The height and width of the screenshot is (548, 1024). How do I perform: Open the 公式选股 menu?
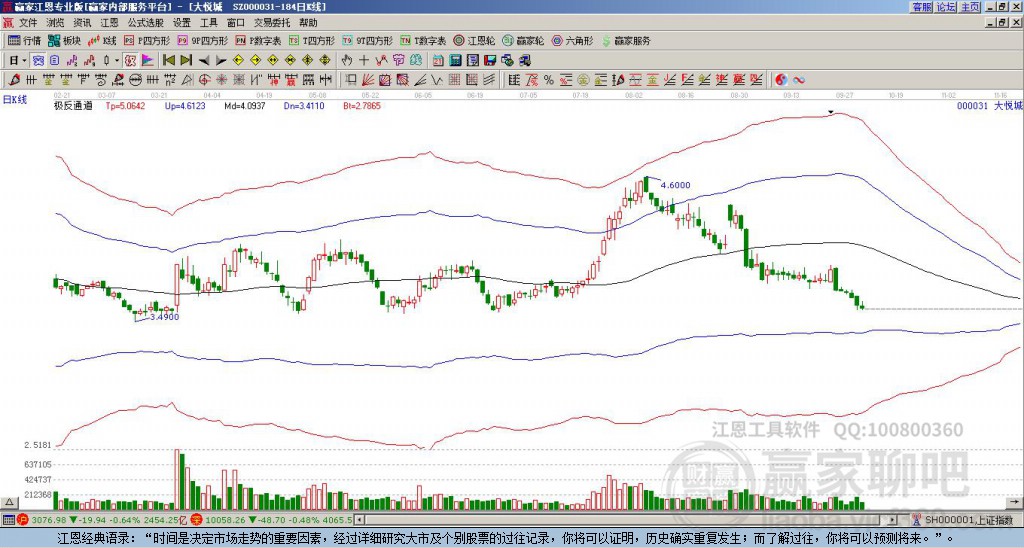tap(146, 23)
